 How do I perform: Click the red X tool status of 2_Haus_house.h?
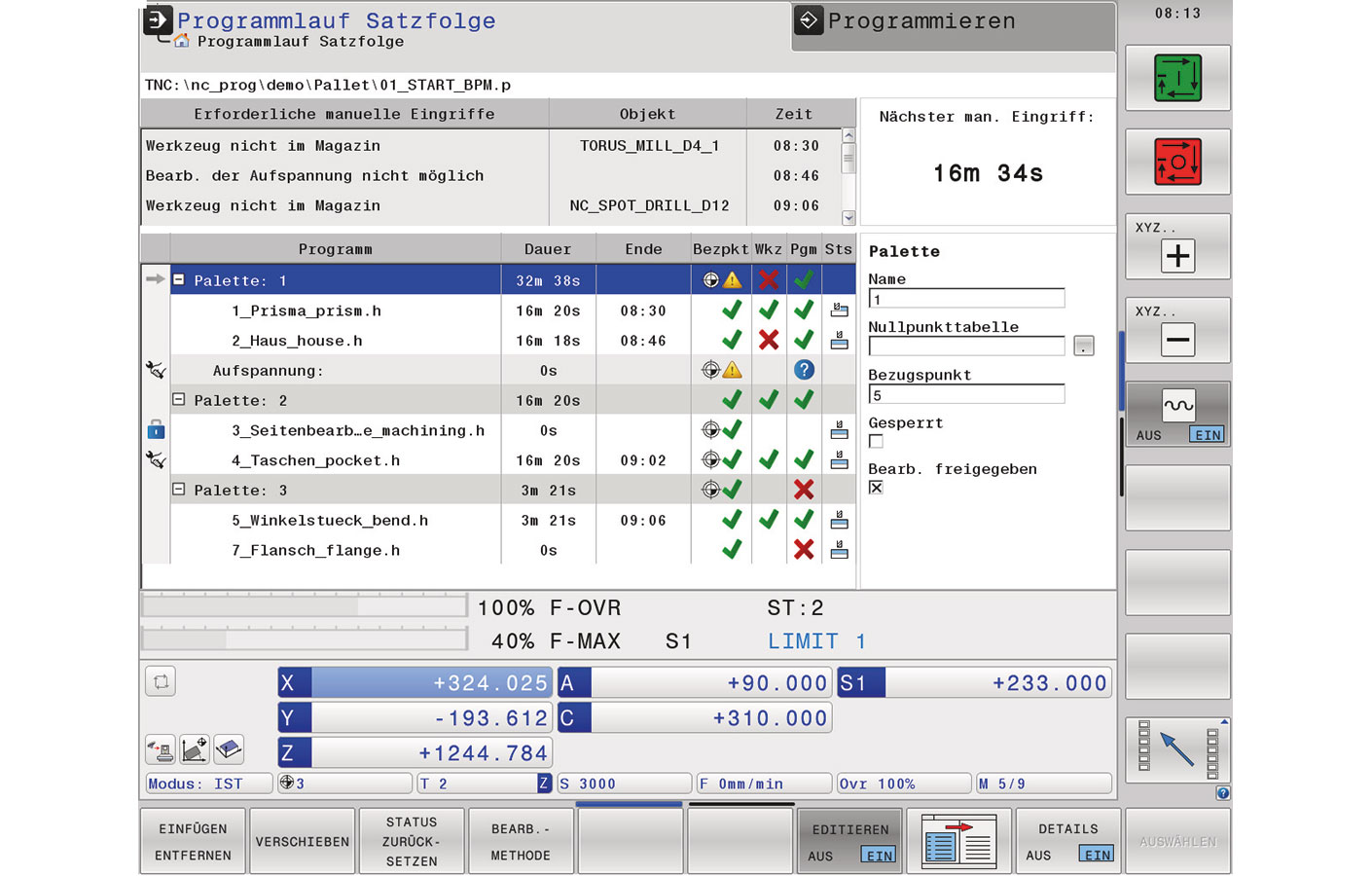tap(769, 341)
